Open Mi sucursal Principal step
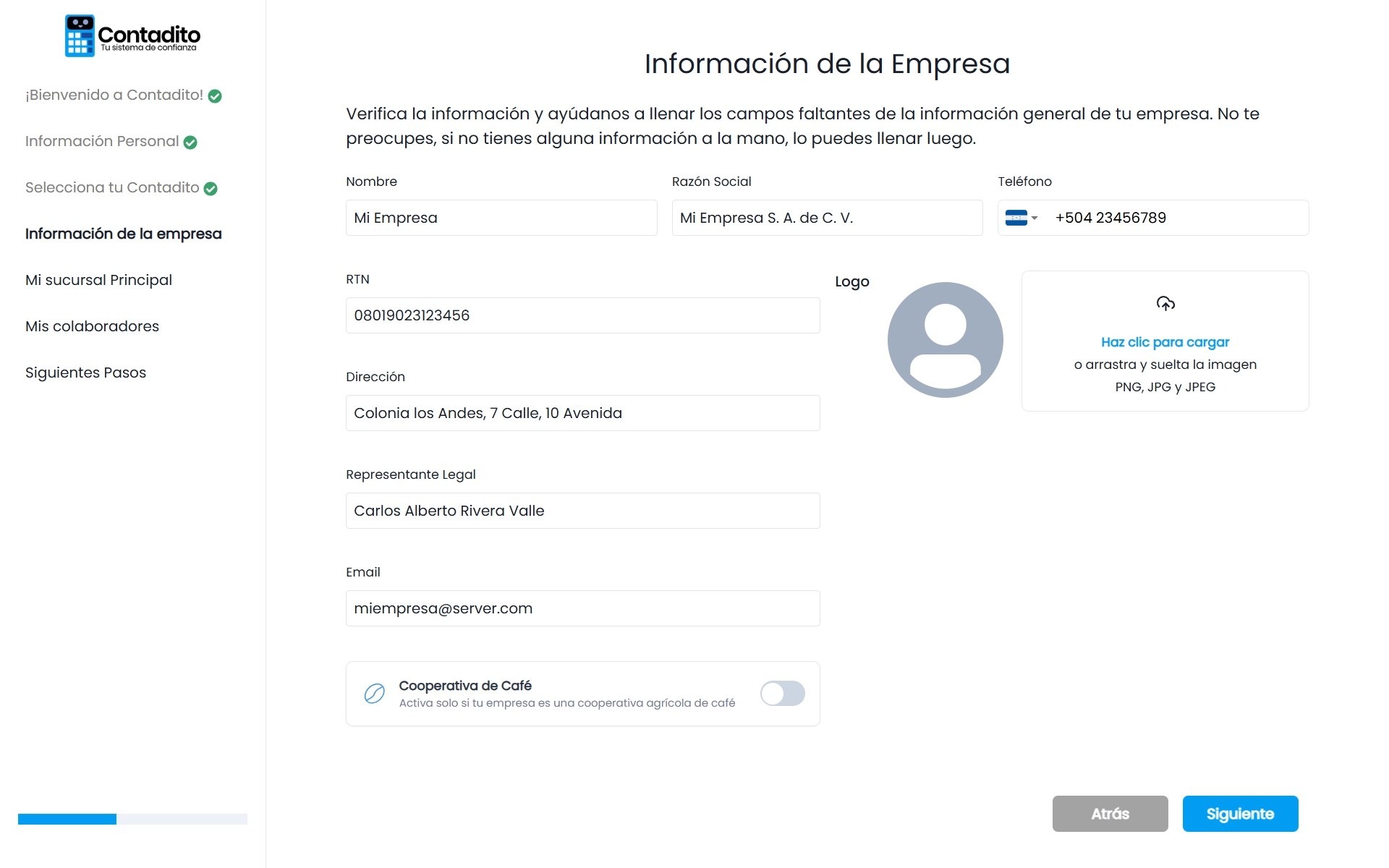The height and width of the screenshot is (868, 1389). [x=98, y=280]
